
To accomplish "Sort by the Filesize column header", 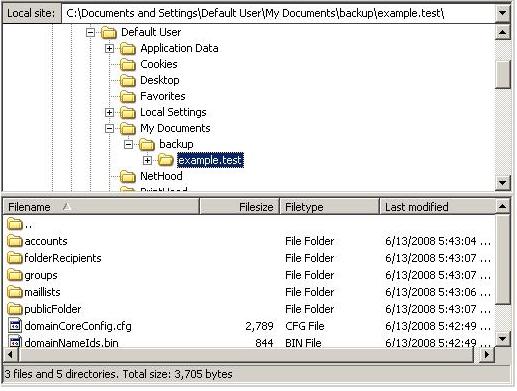I will tap(239, 207).
